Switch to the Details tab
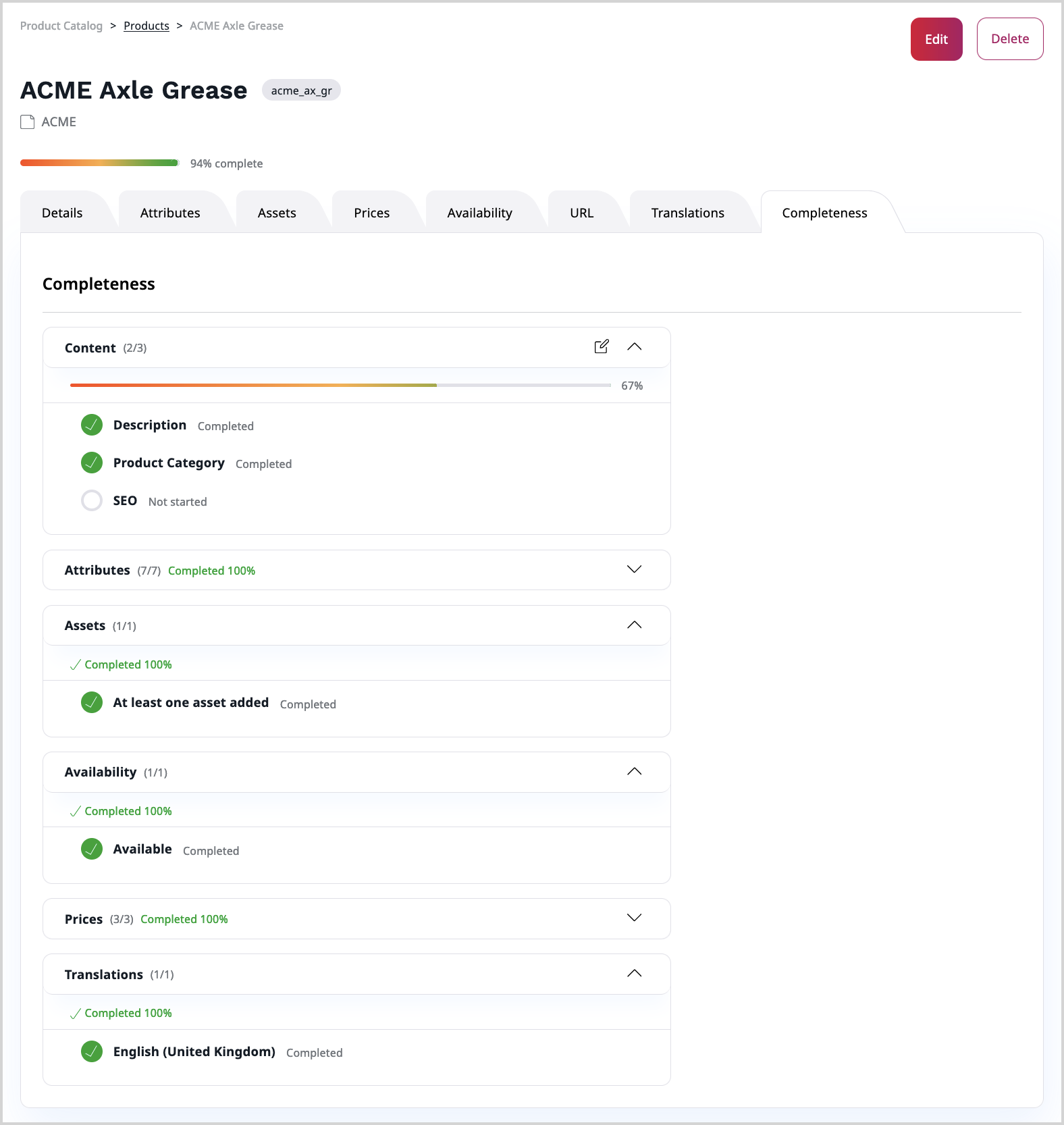 coord(62,213)
